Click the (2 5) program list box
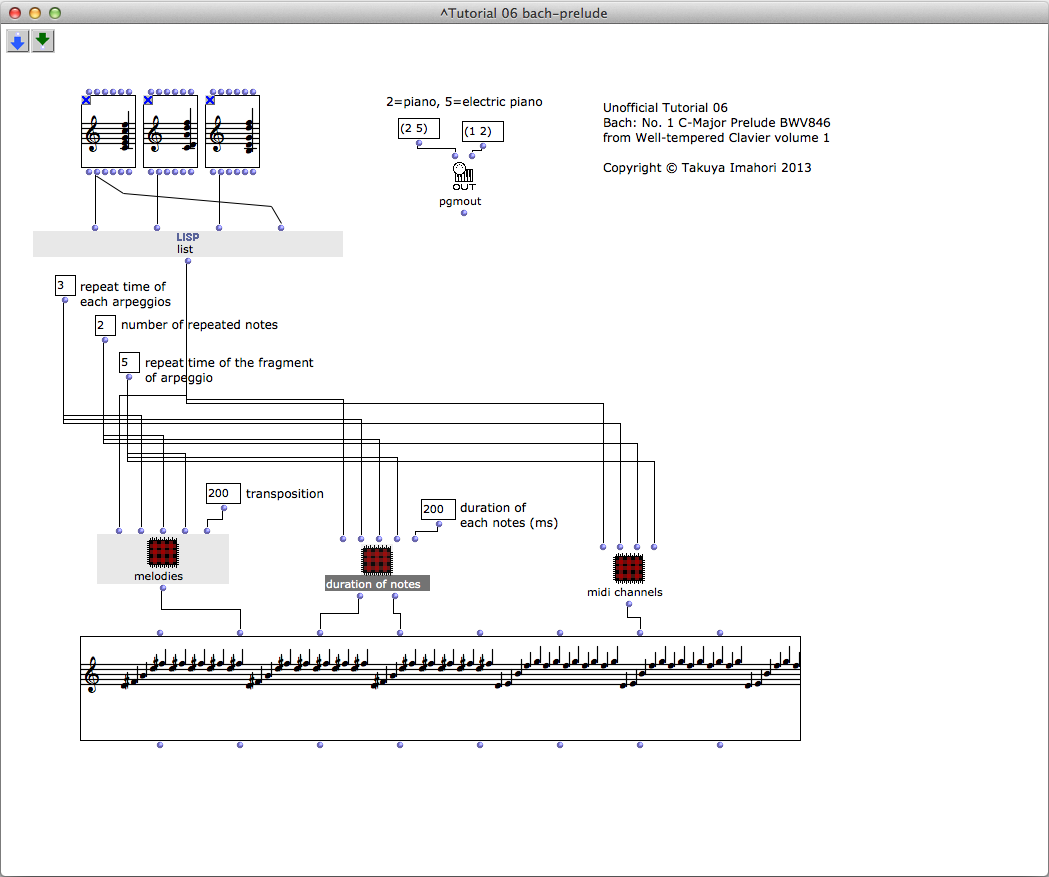The width and height of the screenshot is (1049, 877). (x=418, y=129)
